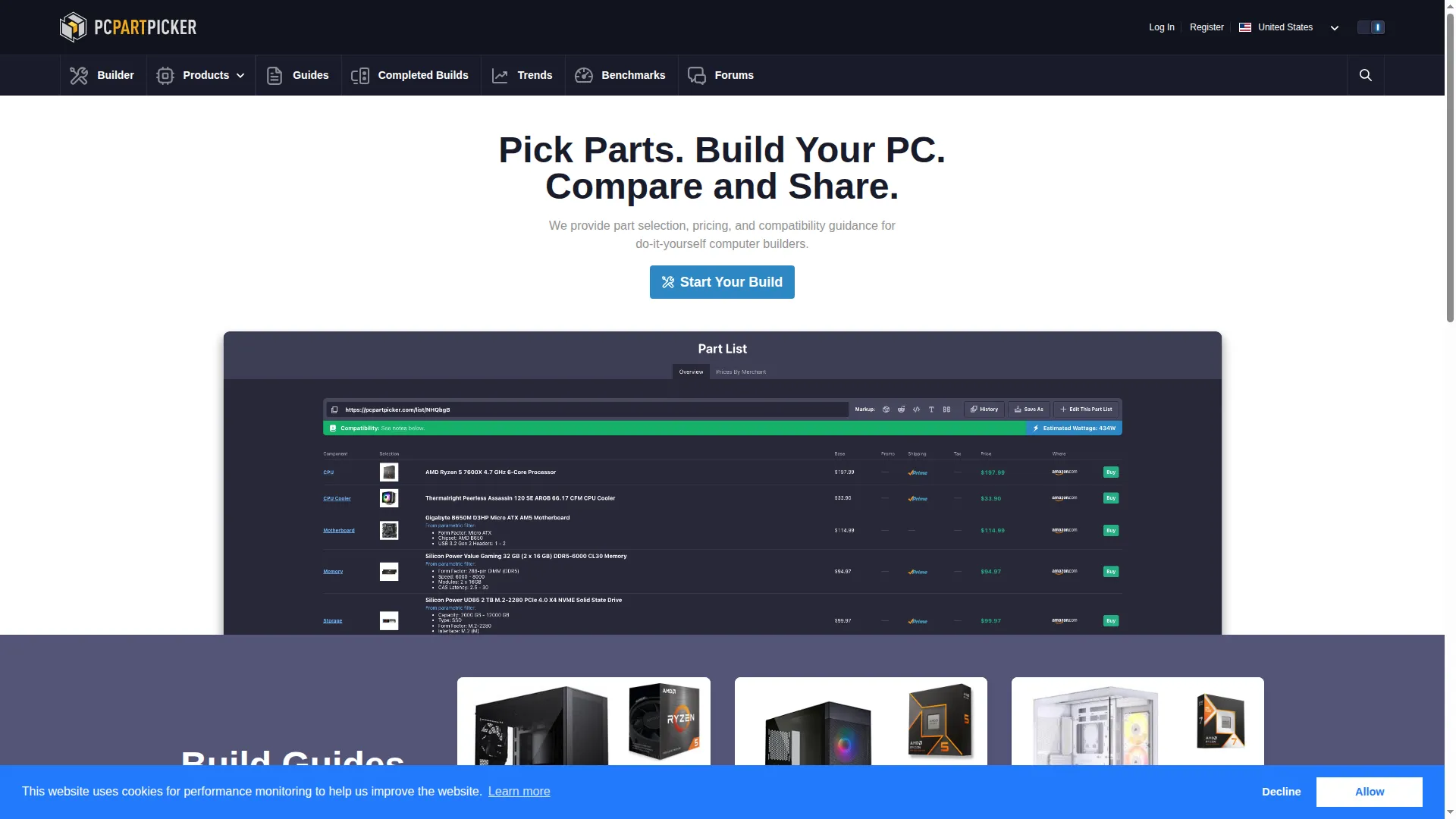Open the white case build guide card
This screenshot has height=819, width=1456.
coord(1137,721)
